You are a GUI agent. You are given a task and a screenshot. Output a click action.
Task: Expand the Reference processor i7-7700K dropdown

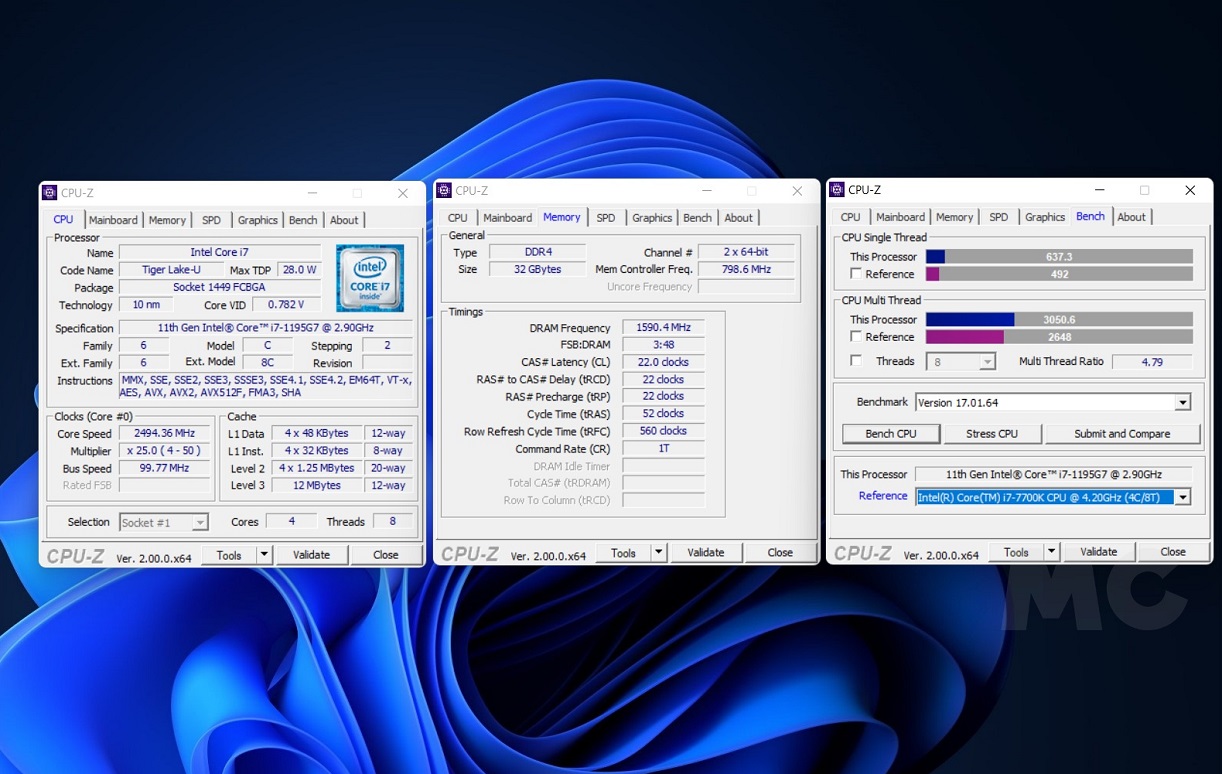click(1182, 497)
